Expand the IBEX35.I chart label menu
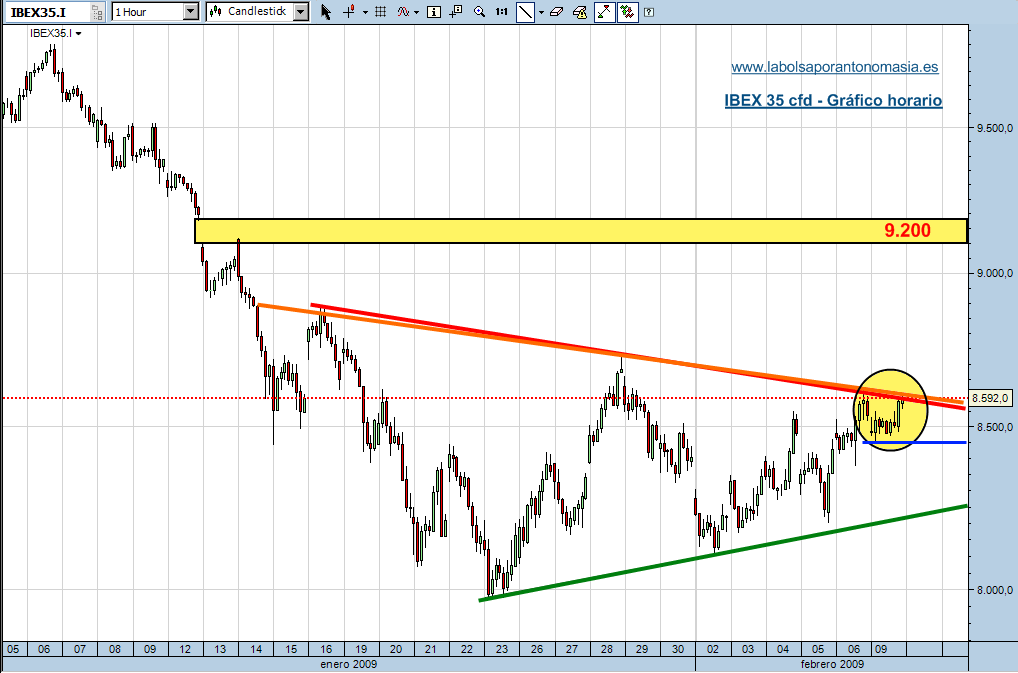This screenshot has width=1018, height=673. [x=79, y=33]
